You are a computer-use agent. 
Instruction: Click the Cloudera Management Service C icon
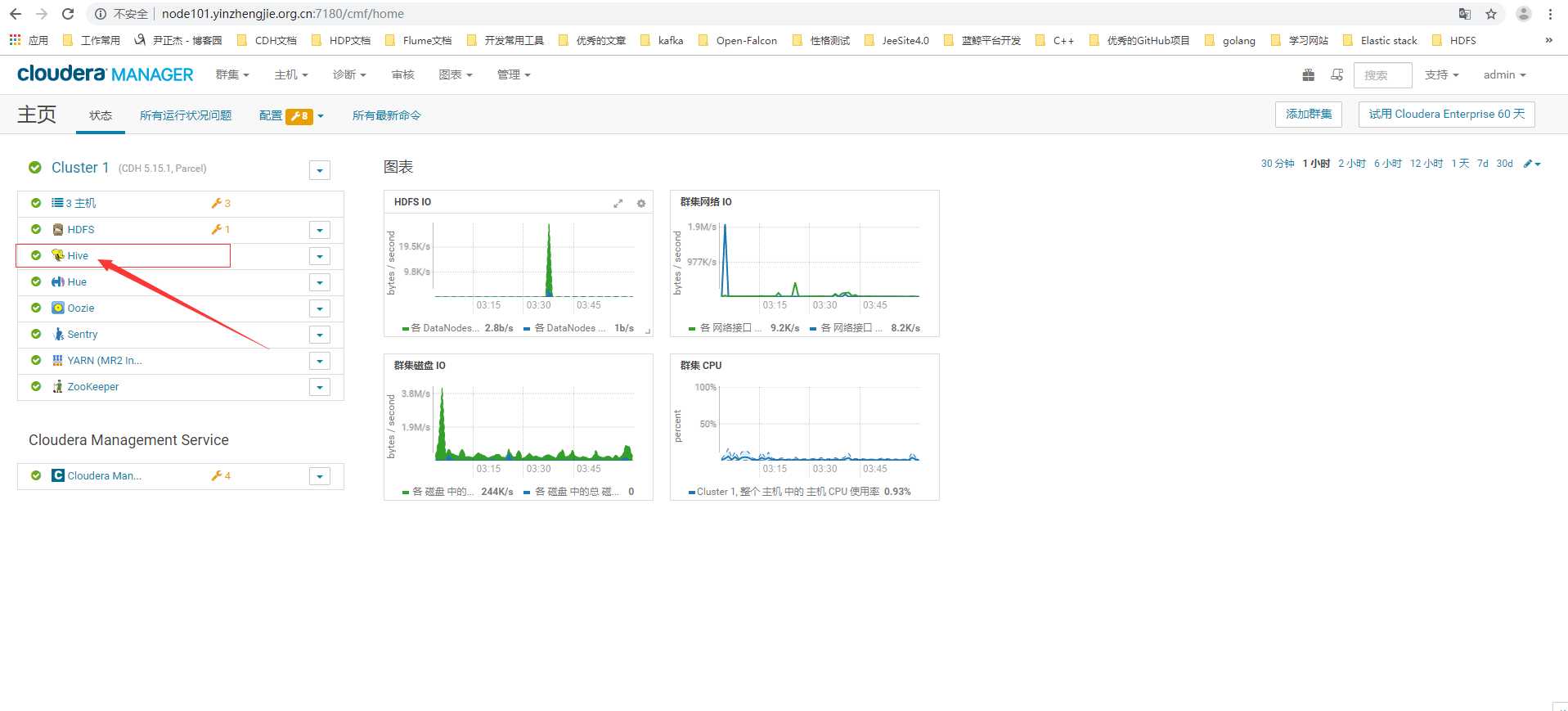click(x=58, y=475)
